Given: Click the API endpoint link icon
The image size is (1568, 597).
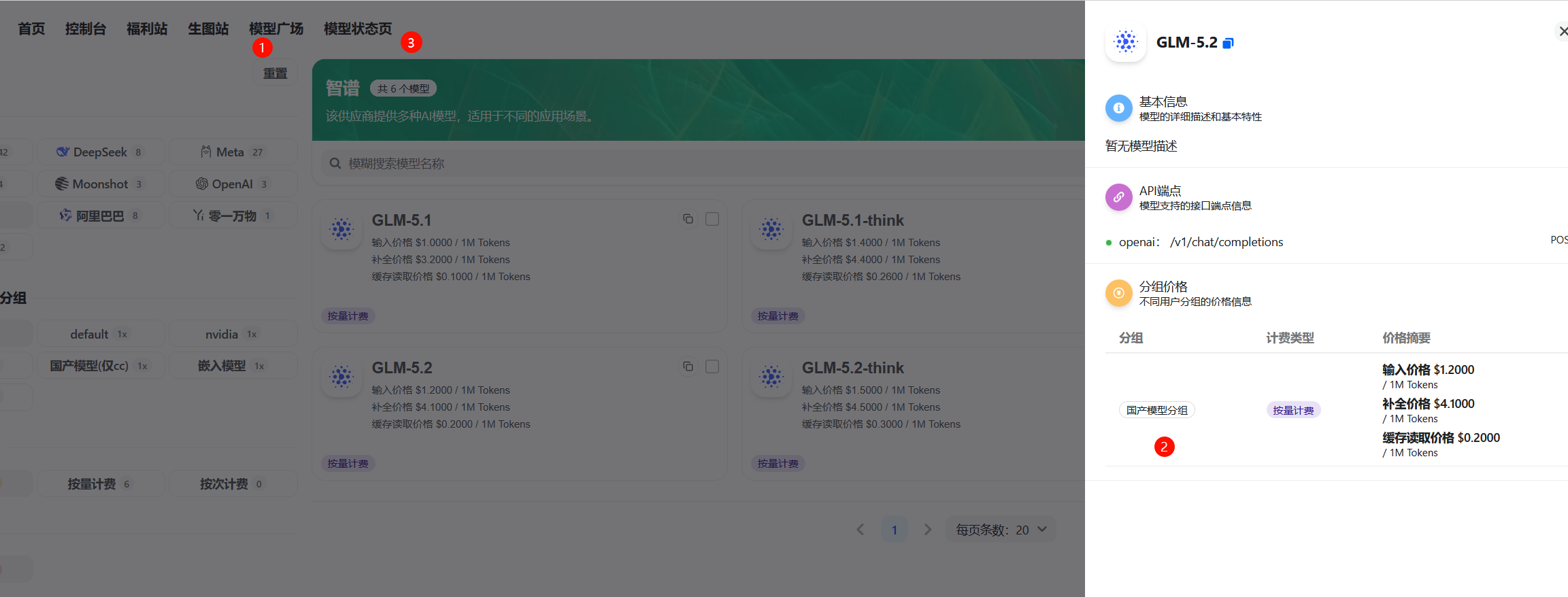Looking at the screenshot, I should coord(1118,197).
